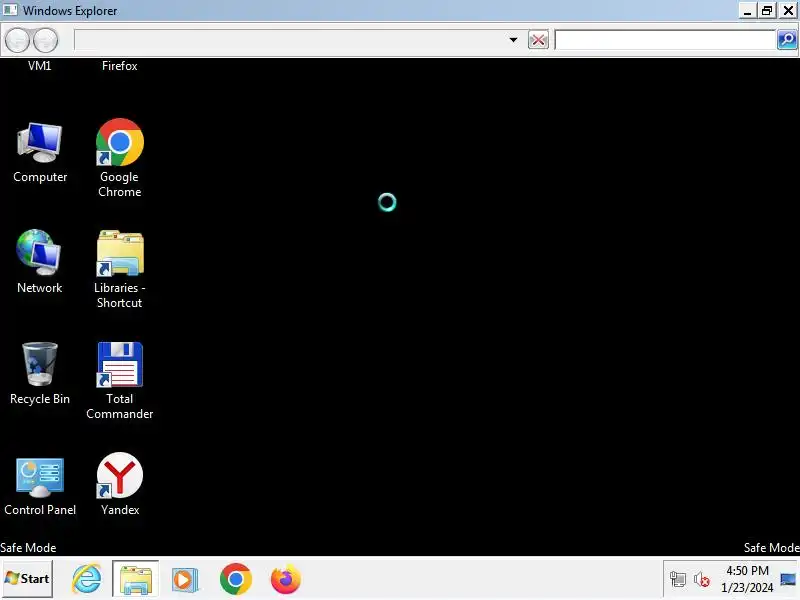Select the Recycle Bin icon

tap(40, 373)
